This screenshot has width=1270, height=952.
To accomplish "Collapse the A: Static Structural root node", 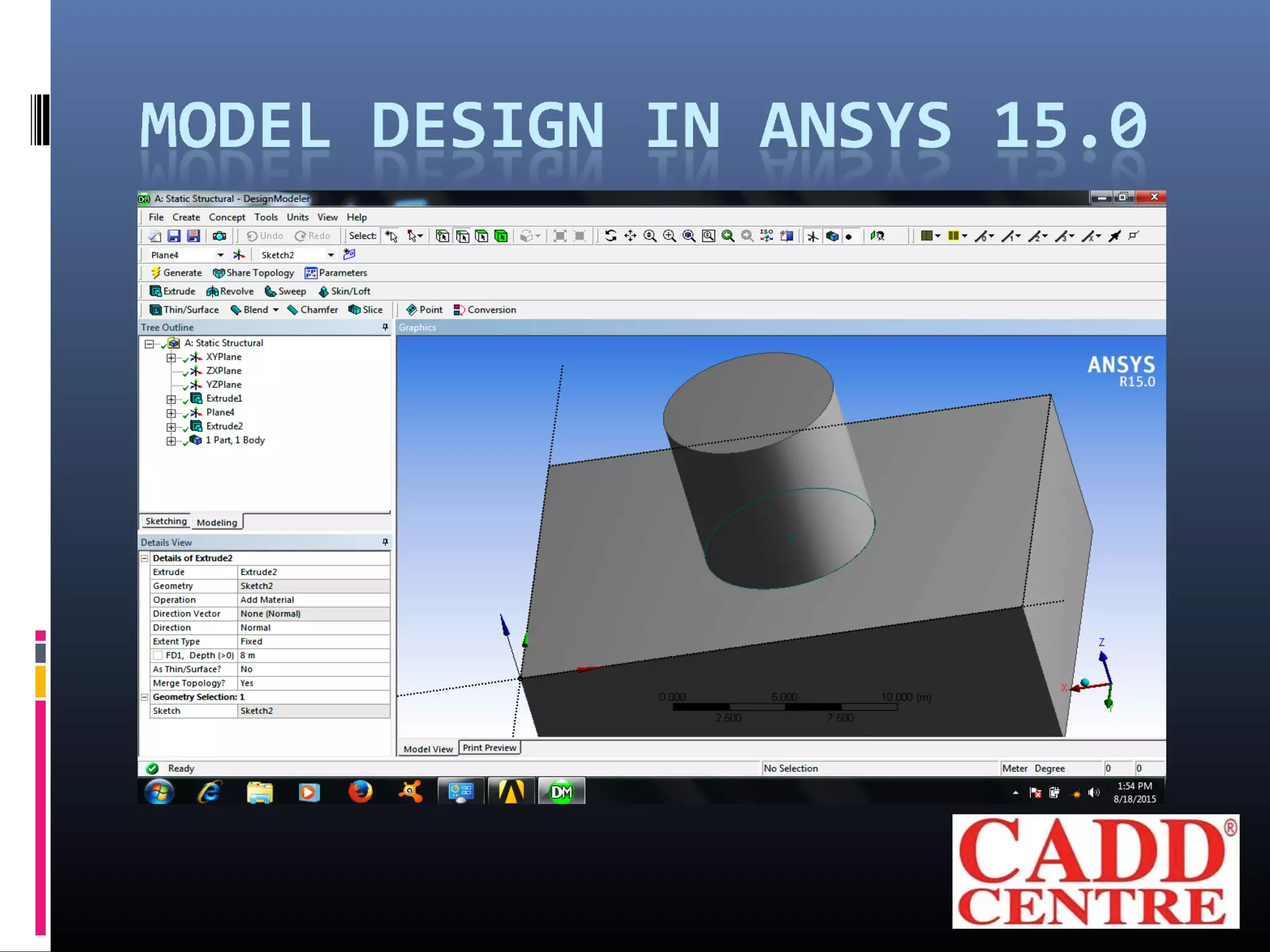I will [149, 343].
